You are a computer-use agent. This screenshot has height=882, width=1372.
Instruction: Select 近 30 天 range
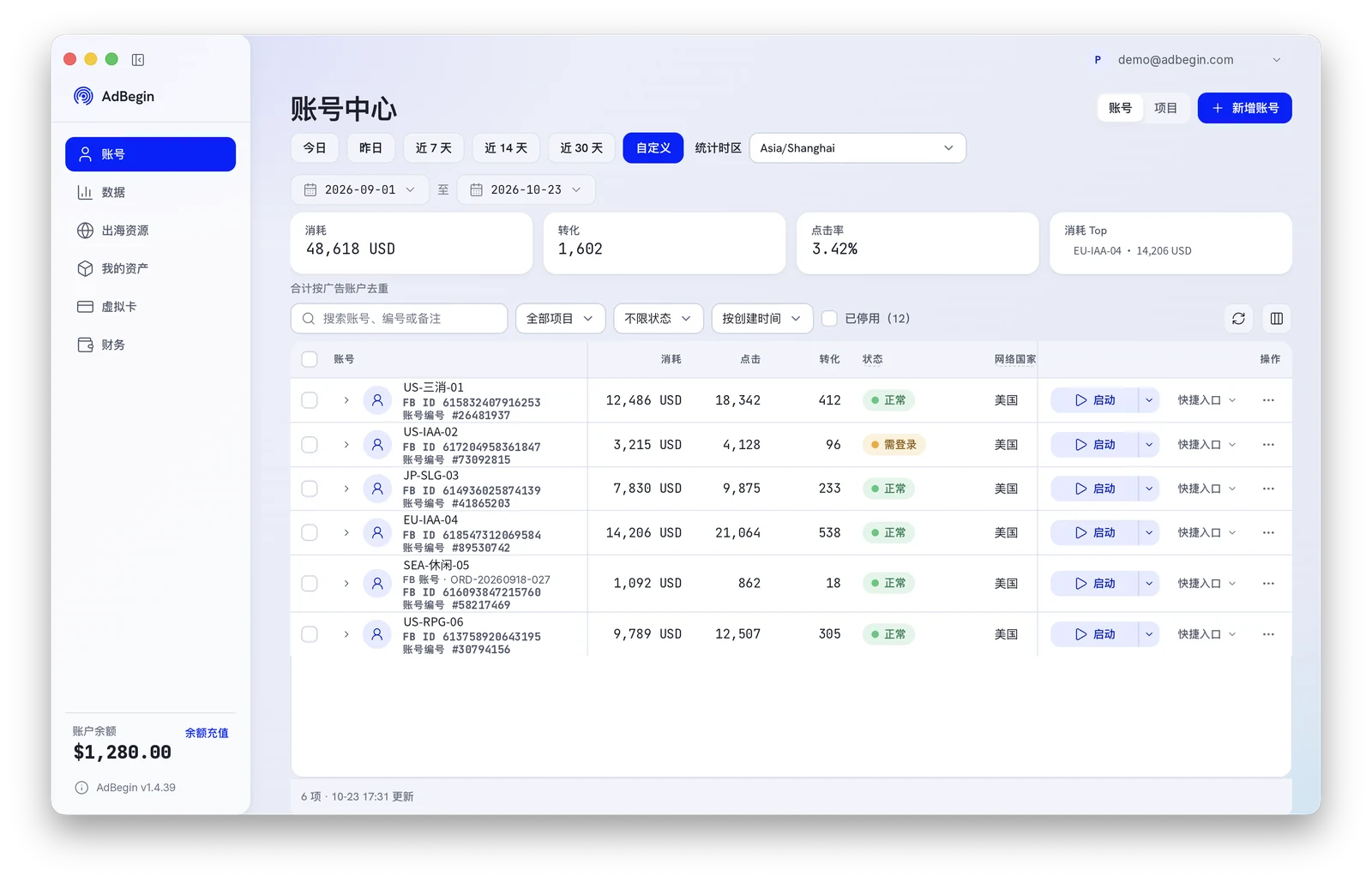581,147
